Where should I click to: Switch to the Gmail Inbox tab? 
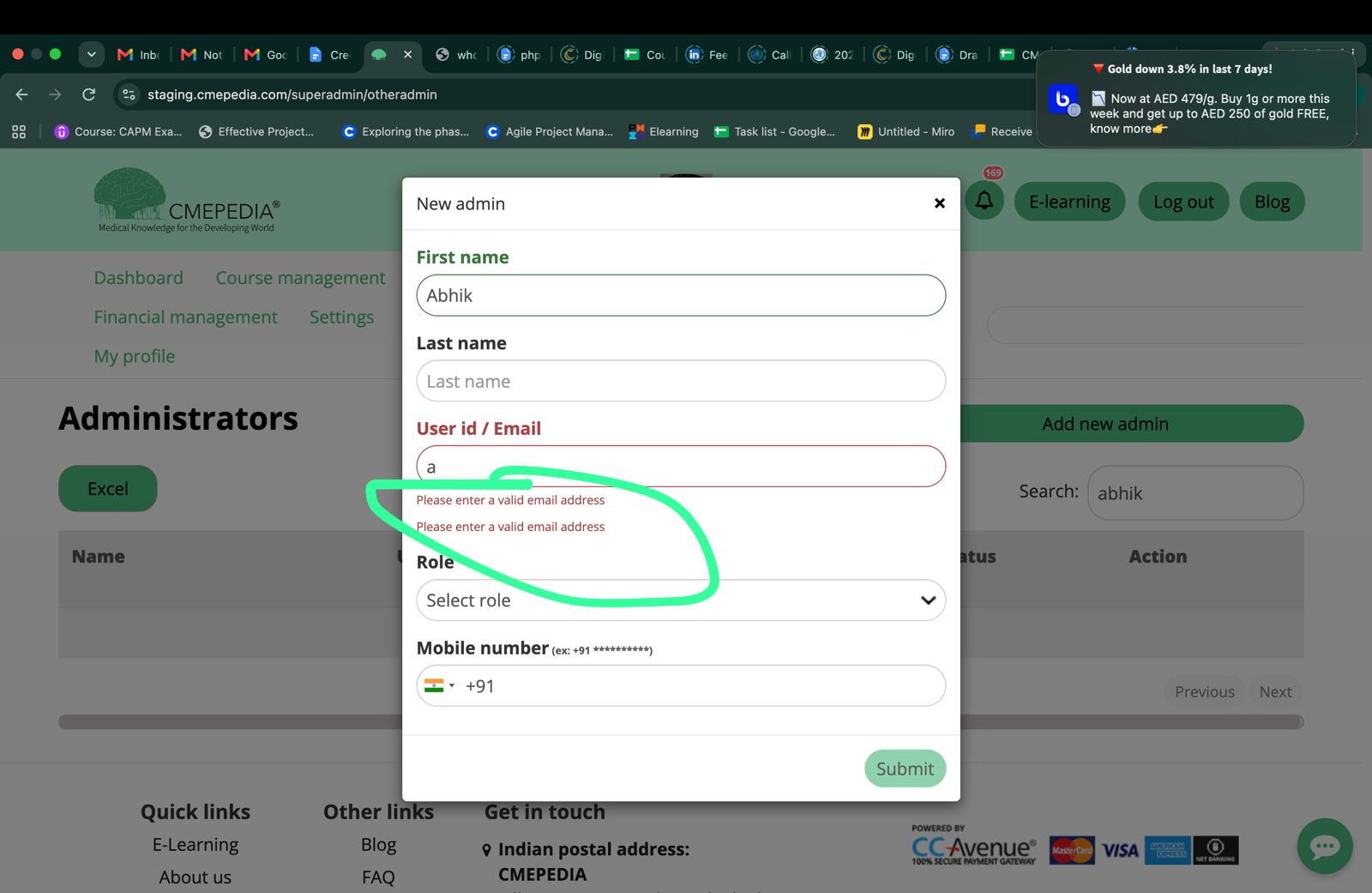[x=139, y=54]
